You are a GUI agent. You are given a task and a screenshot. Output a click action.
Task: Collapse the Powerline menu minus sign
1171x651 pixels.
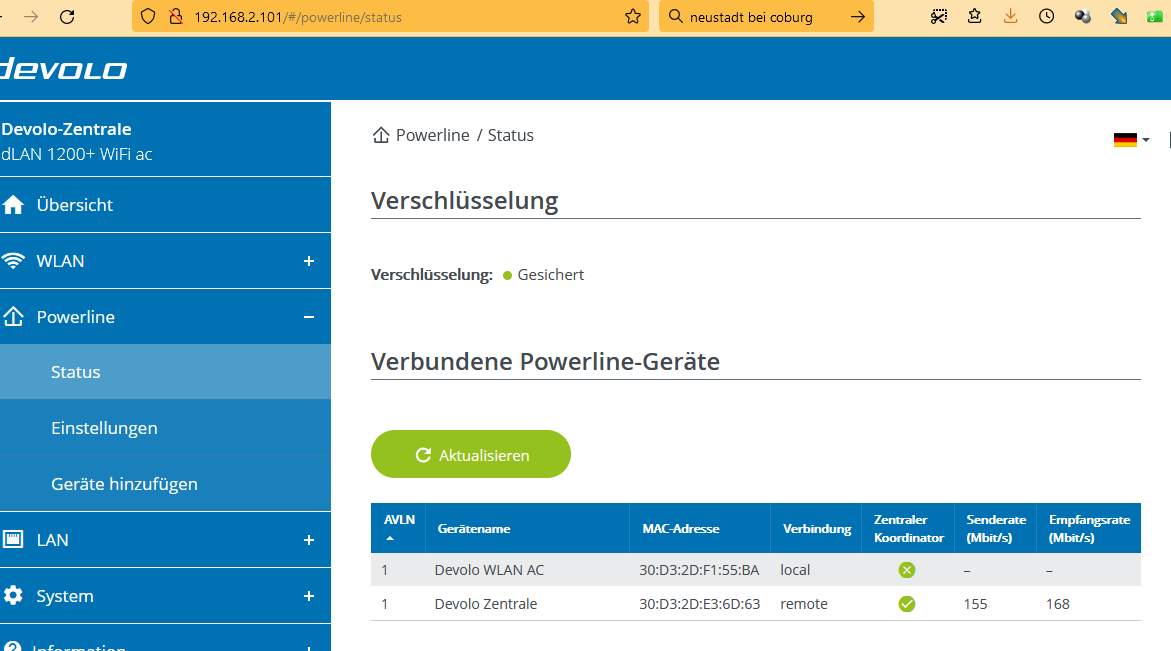coord(308,317)
